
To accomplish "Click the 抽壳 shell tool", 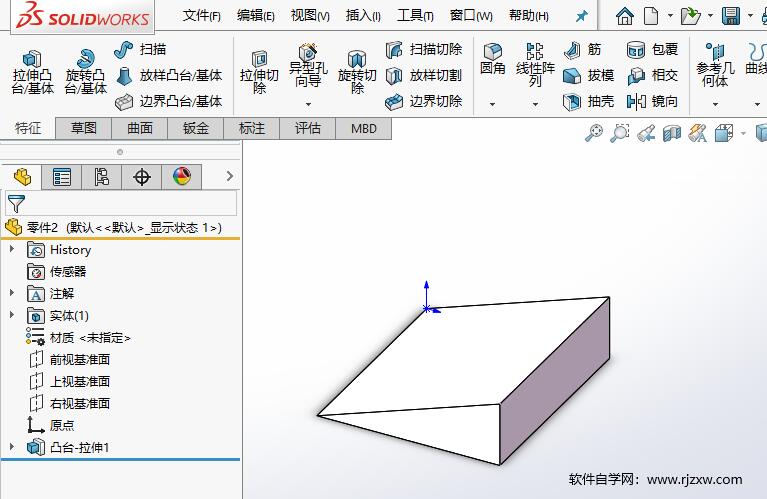I will click(x=588, y=101).
